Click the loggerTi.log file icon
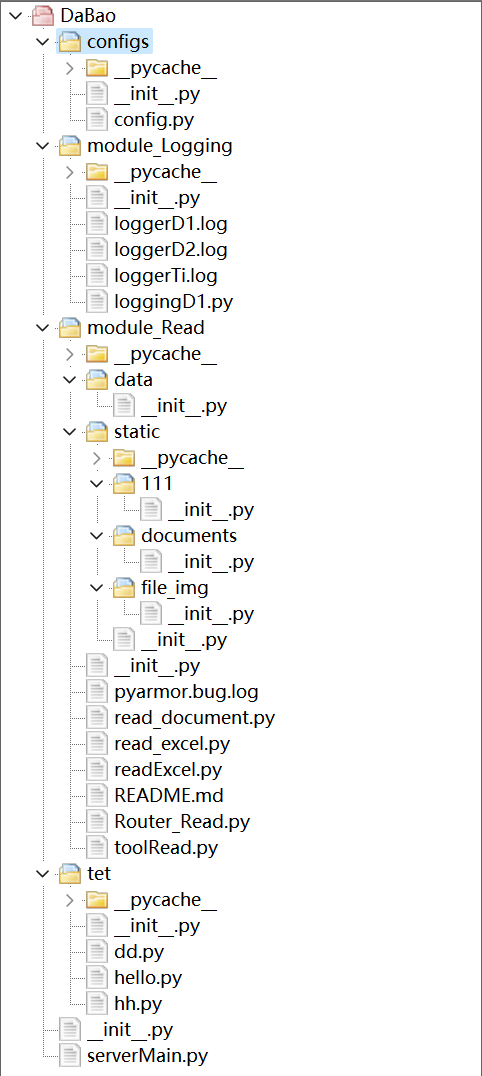Screen dimensions: 482x1076 coord(97,276)
